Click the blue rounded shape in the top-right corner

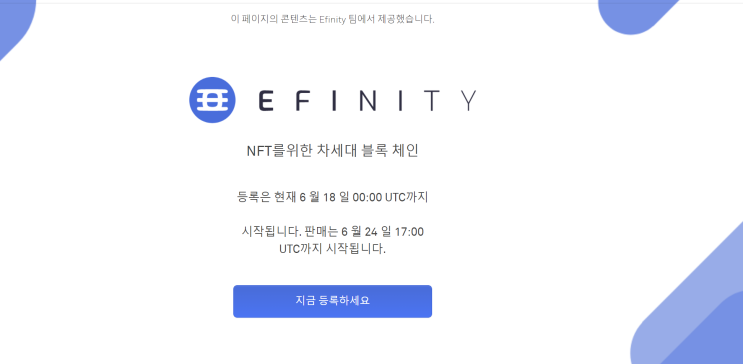coord(633,14)
